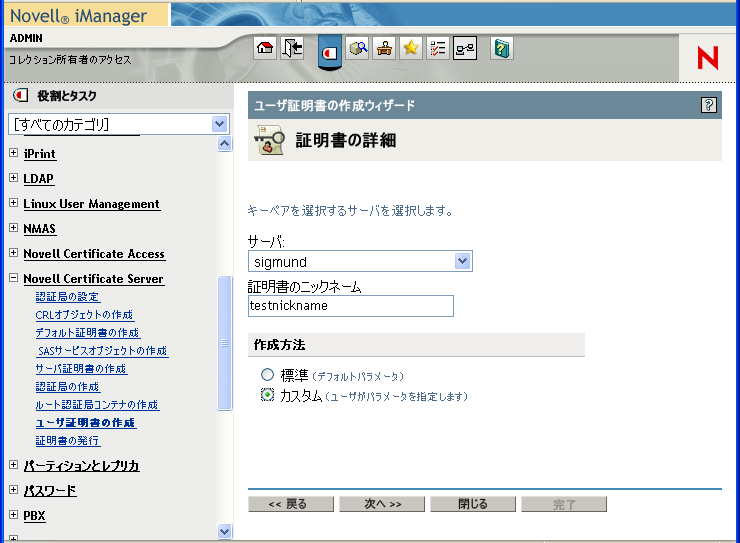Open the Linux User Management label
740x543 pixels.
(92, 204)
